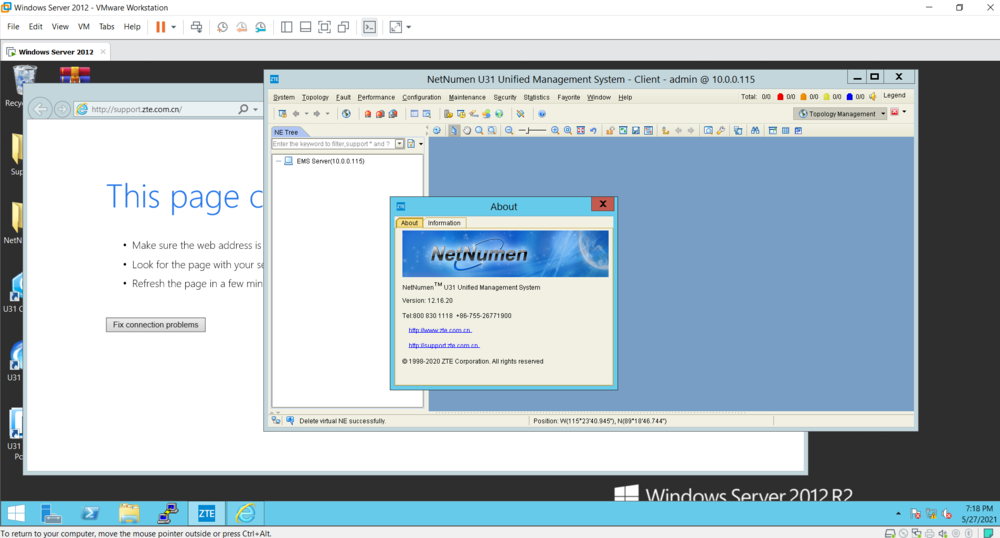Open the Fault menu
Screen dimensions: 1000x538
(343, 97)
